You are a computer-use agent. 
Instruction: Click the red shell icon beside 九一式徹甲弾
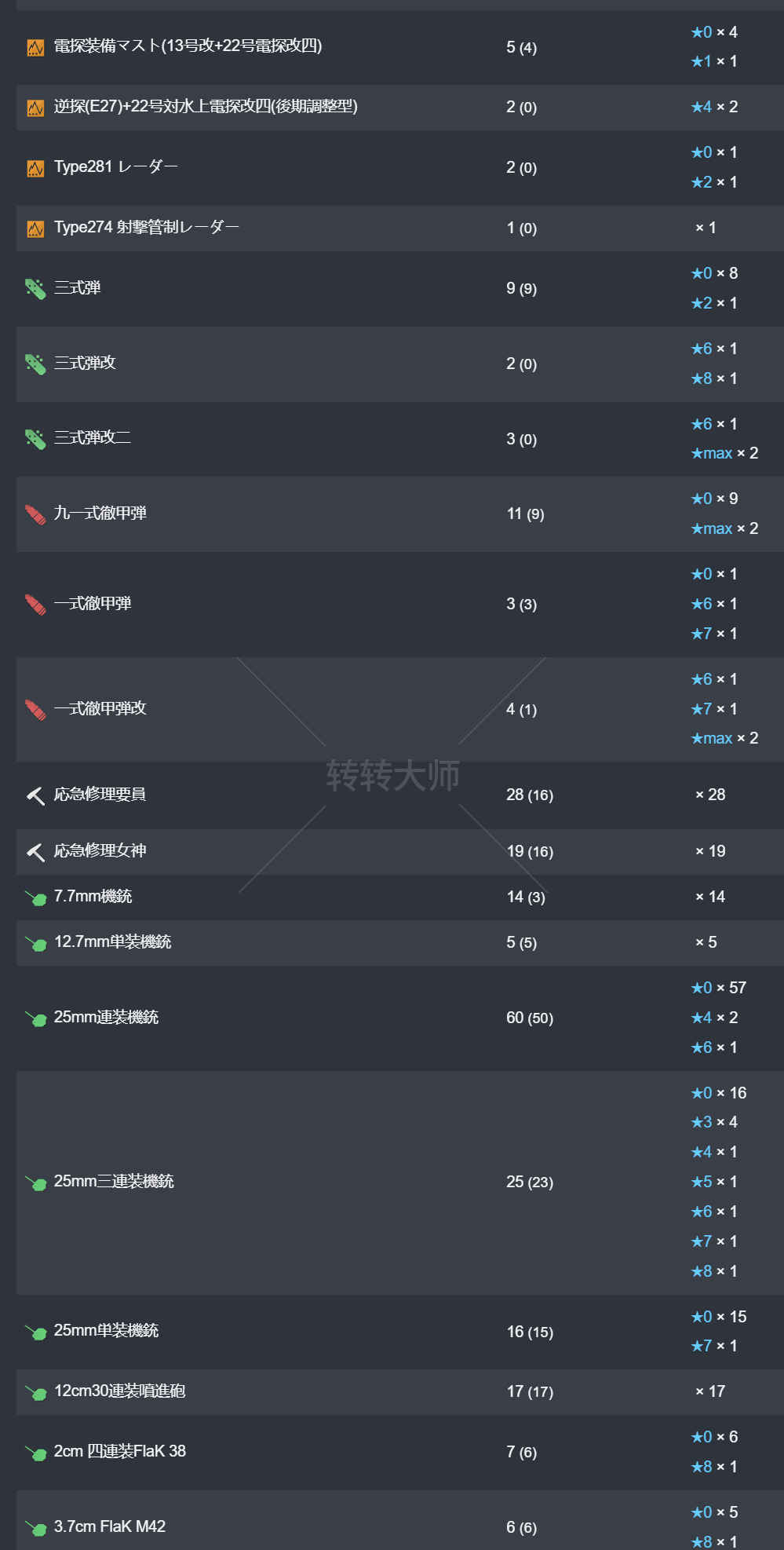35,514
